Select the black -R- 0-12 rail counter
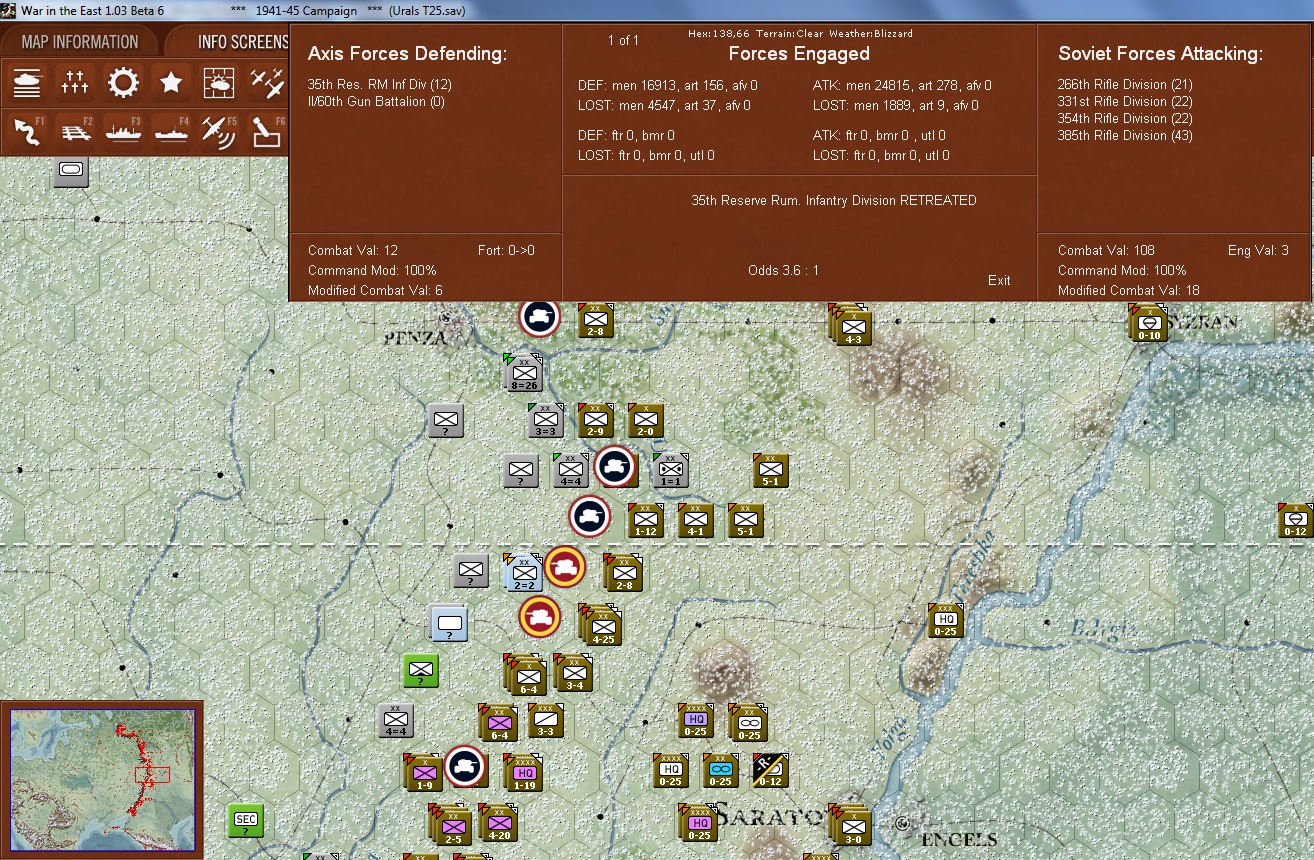 point(770,770)
